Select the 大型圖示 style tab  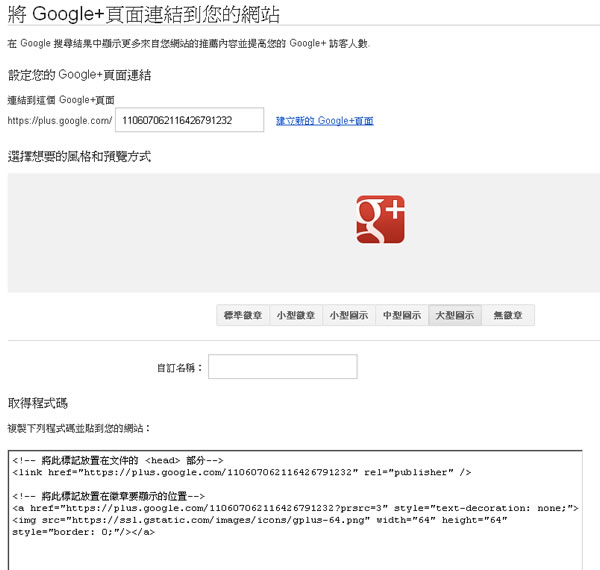coord(455,315)
